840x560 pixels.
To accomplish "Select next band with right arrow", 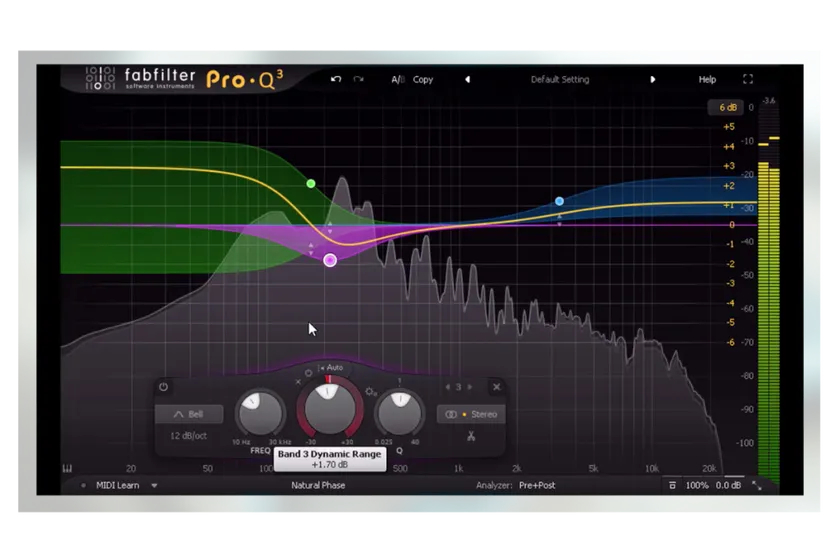I will point(470,387).
